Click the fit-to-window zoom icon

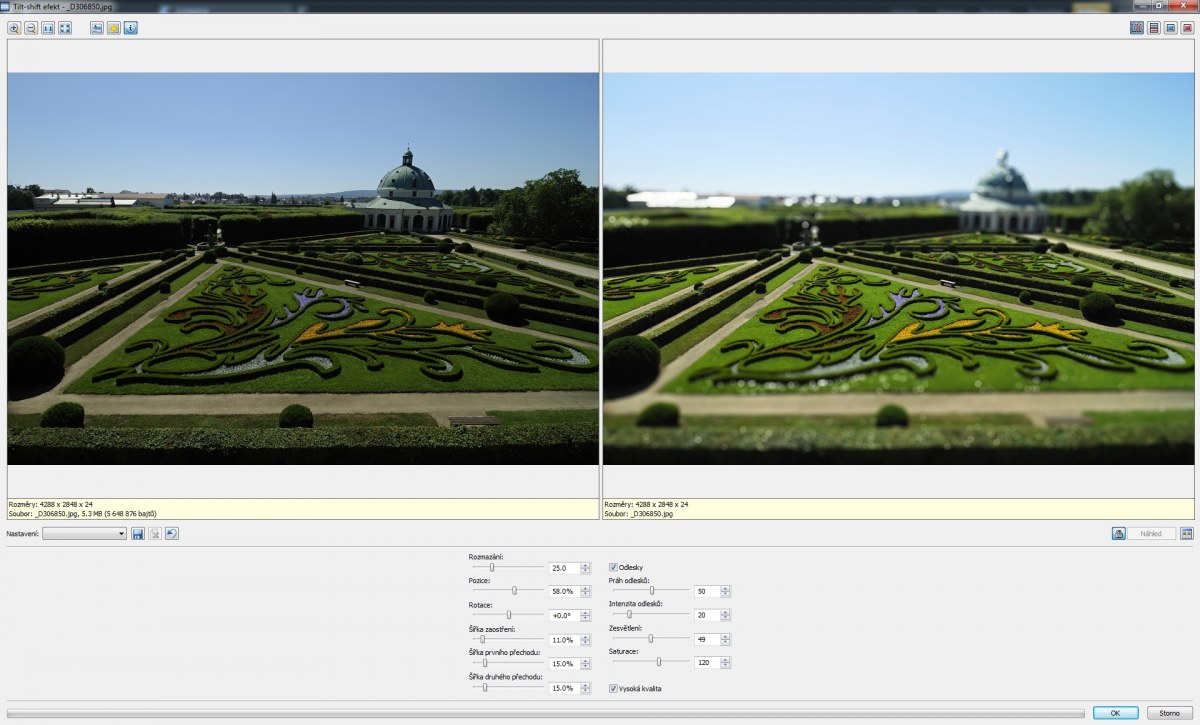65,28
